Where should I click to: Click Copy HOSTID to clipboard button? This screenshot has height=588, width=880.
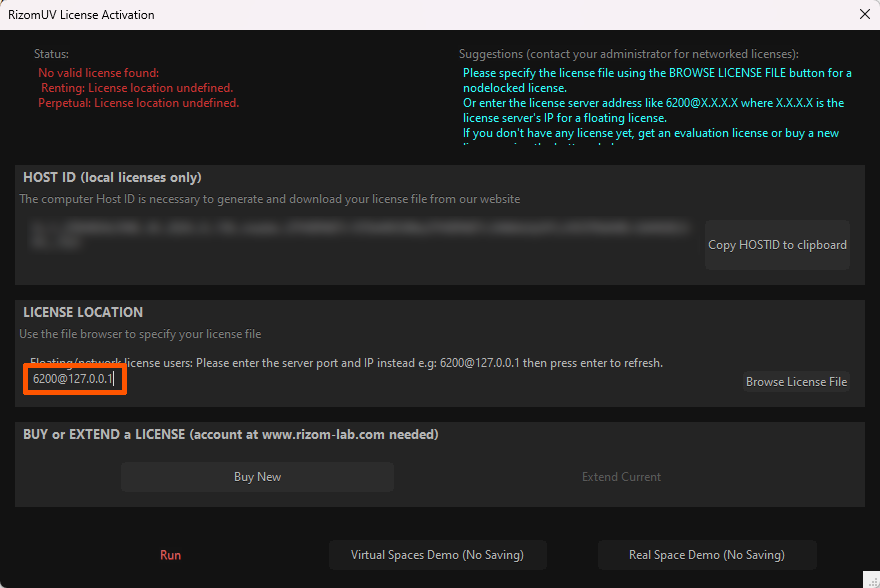tap(777, 245)
